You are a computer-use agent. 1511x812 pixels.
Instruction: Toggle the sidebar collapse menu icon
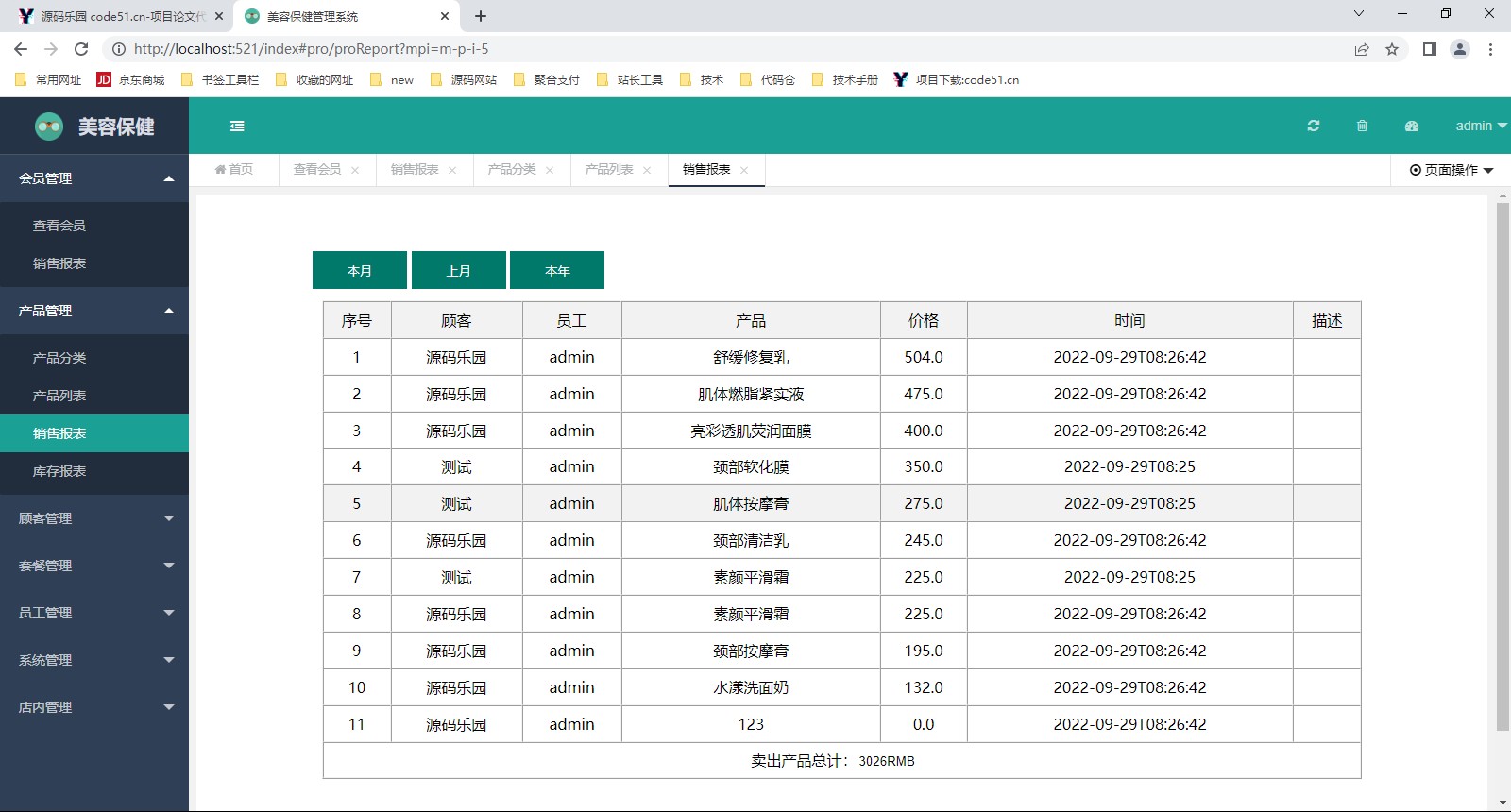tap(237, 126)
